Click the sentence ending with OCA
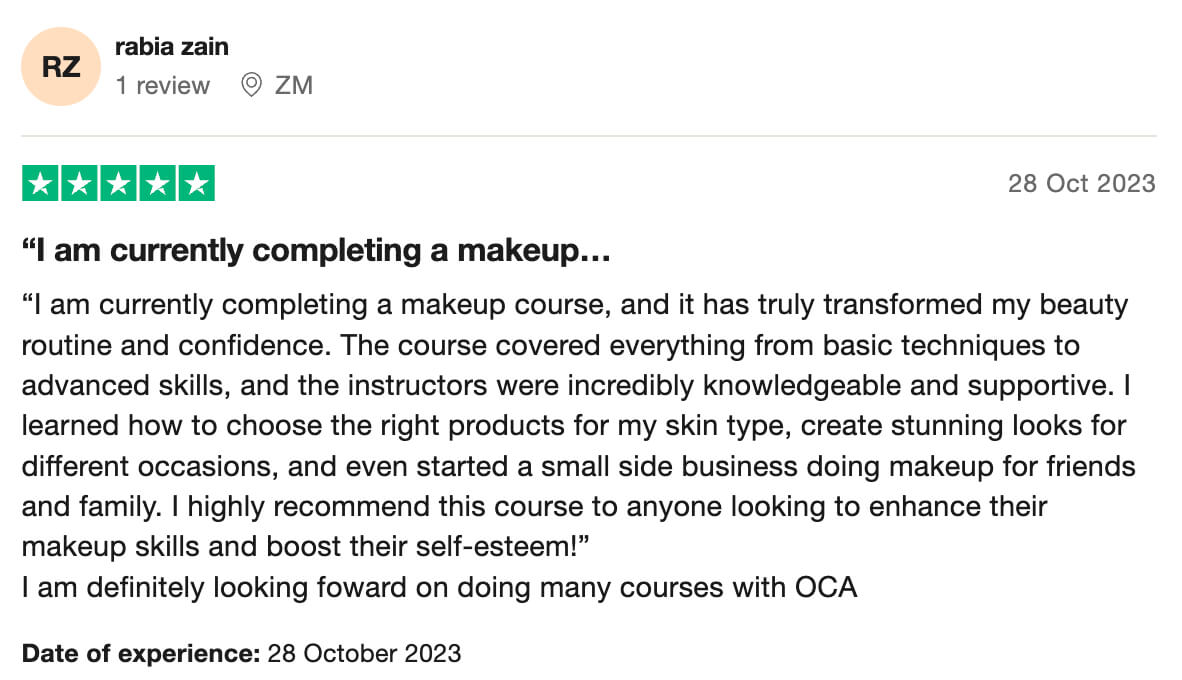This screenshot has width=1182, height=680. [x=439, y=587]
